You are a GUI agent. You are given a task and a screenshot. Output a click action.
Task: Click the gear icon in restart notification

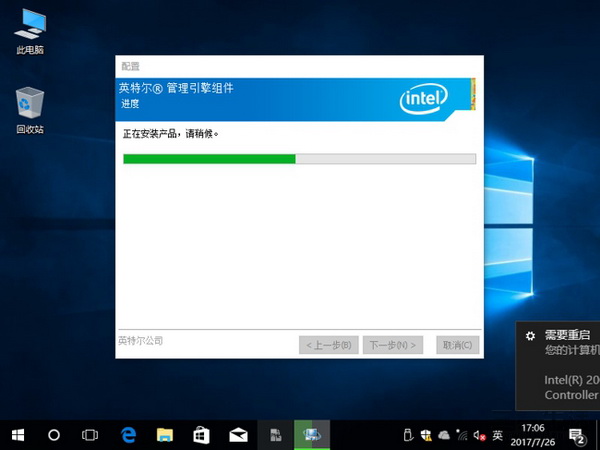(x=530, y=336)
